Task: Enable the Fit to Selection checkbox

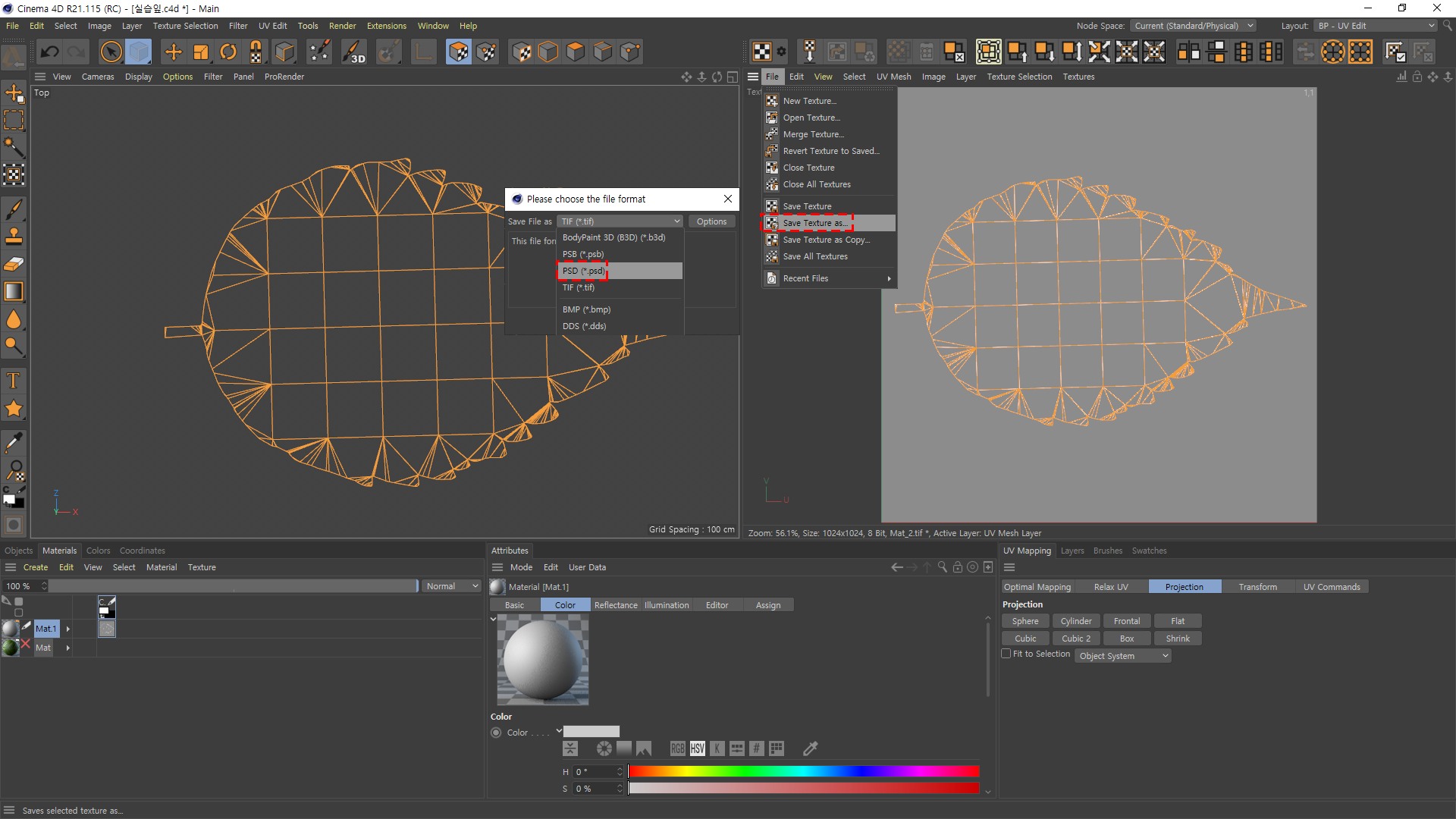Action: [1006, 654]
